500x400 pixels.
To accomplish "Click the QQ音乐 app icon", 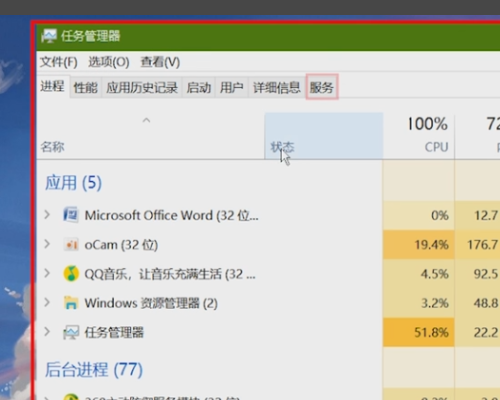I will 71,274.
